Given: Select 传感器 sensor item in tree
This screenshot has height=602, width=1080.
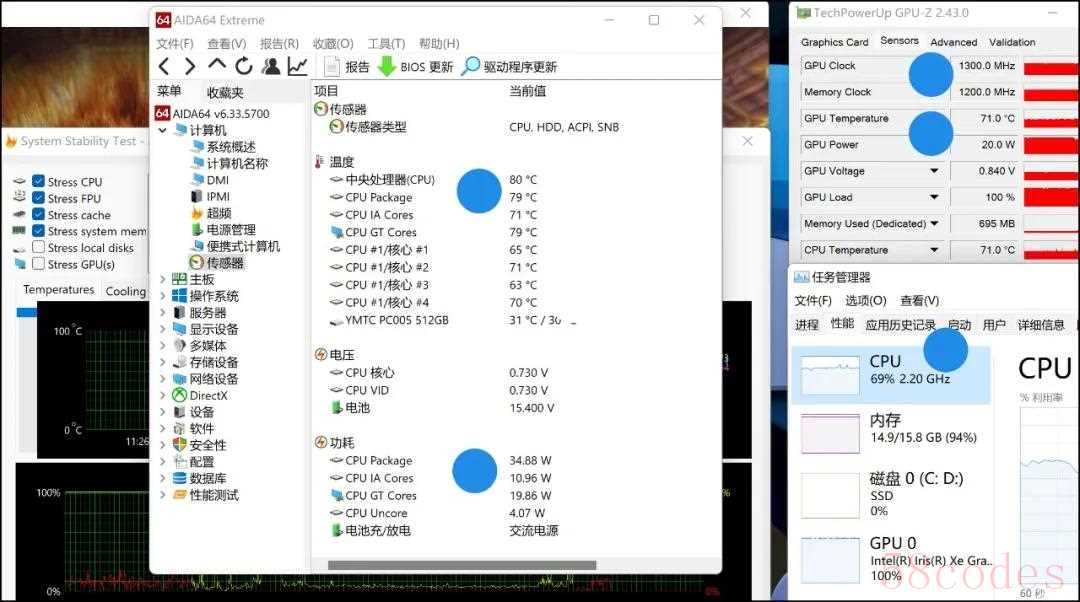Looking at the screenshot, I should pos(217,263).
